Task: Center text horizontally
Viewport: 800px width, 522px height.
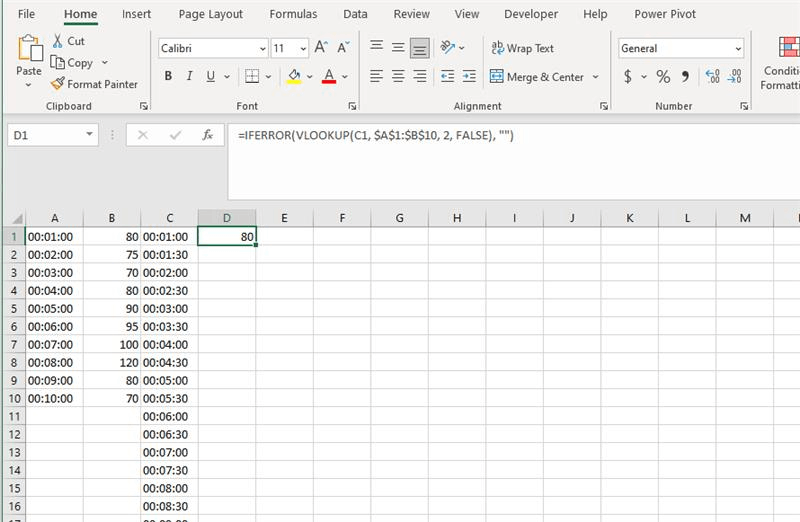Action: coord(398,77)
